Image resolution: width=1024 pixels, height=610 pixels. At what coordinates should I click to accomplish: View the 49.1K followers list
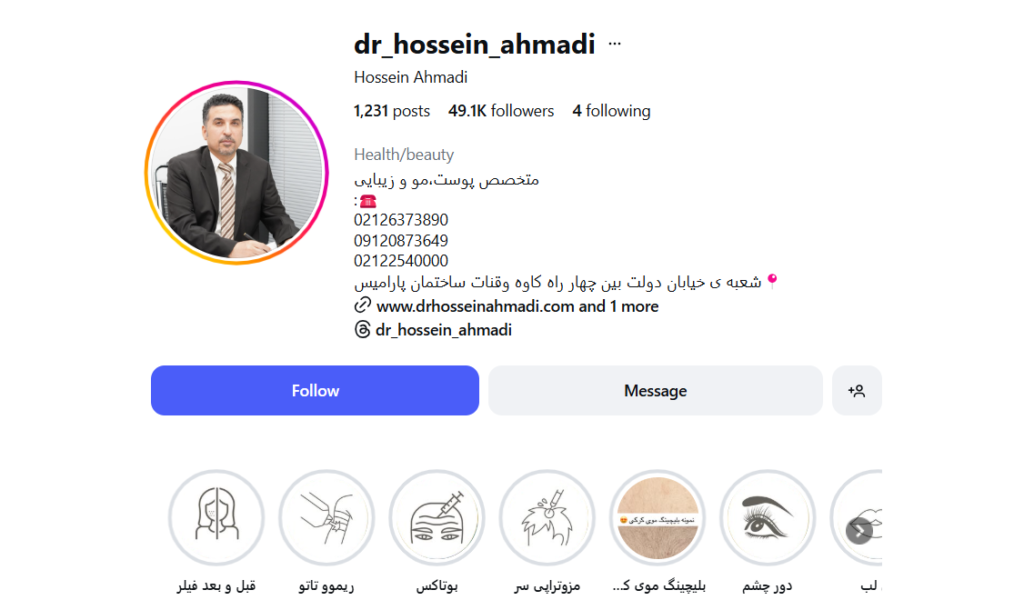click(x=501, y=111)
